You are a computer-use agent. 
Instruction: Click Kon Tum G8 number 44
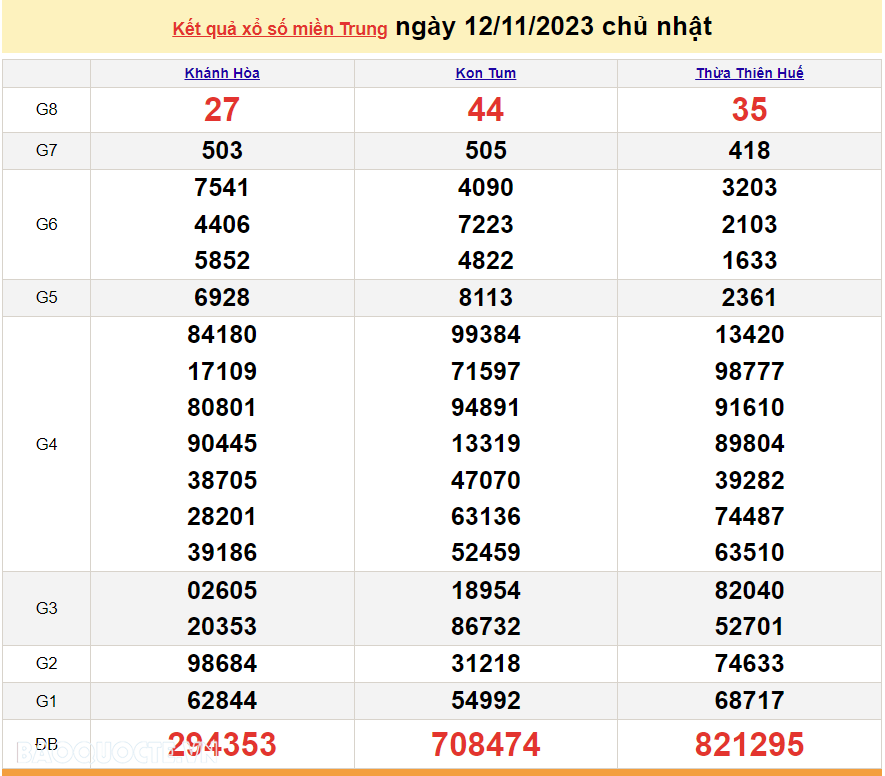[486, 110]
